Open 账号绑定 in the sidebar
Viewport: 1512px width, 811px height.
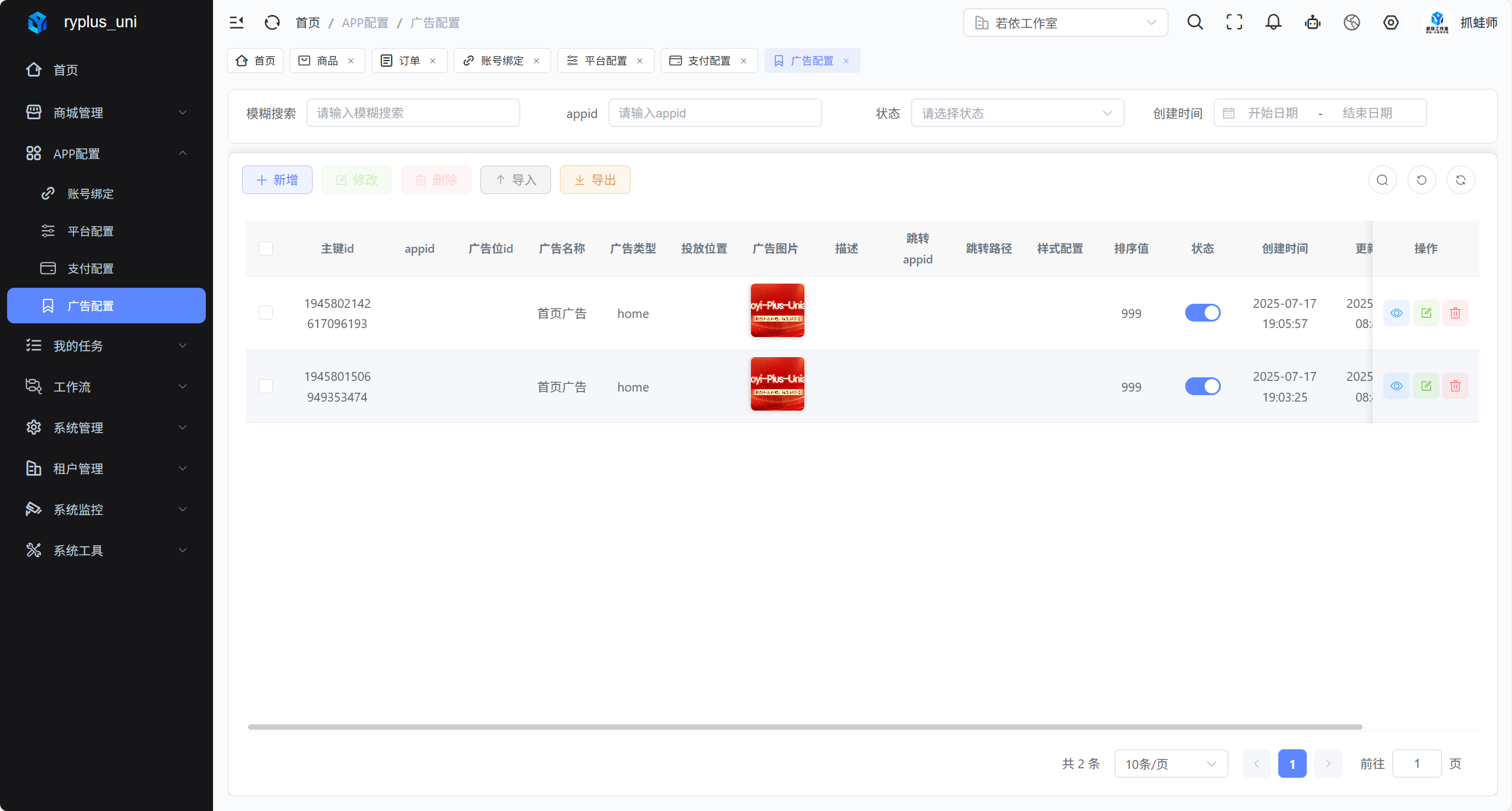coord(90,193)
